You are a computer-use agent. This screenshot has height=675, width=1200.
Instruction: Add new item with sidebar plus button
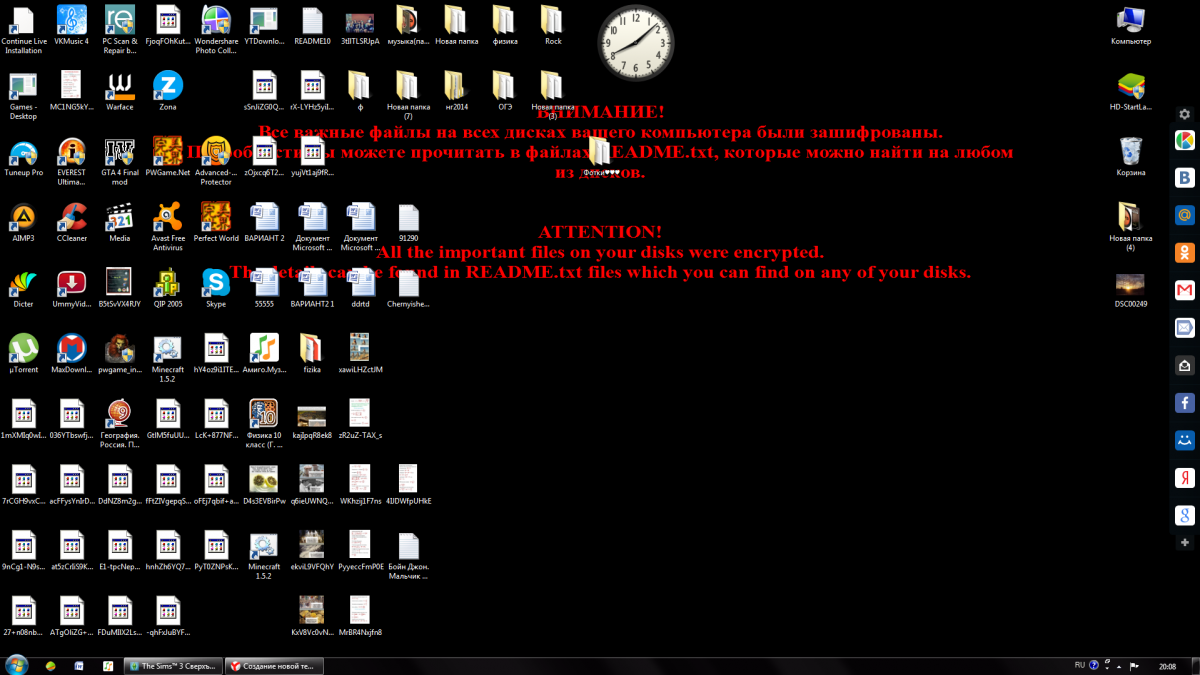(x=1185, y=543)
